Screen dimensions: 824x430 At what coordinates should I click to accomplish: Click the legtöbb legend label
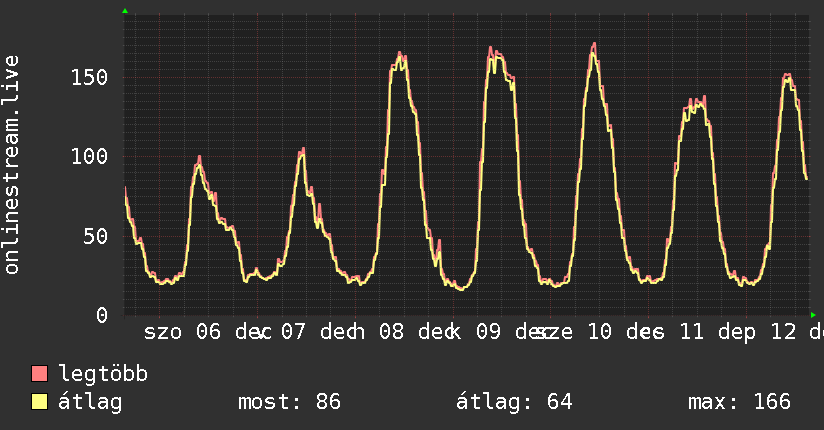click(x=103, y=374)
